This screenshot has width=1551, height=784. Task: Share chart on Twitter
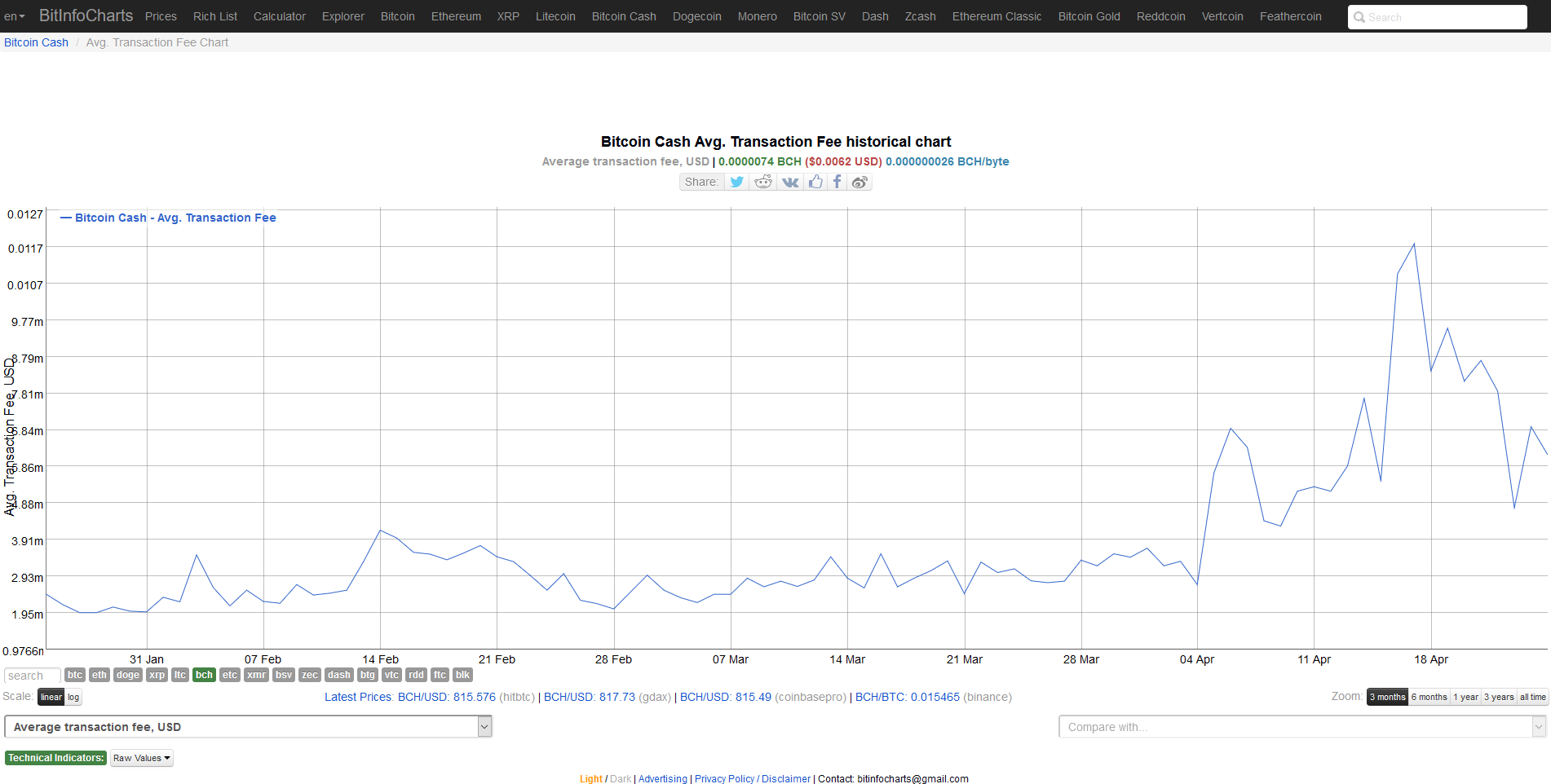[736, 182]
